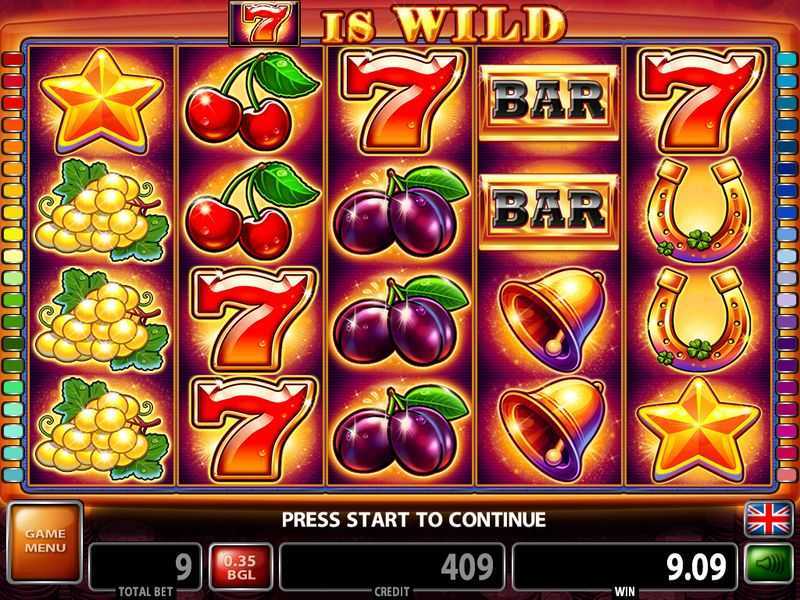Select the 0.35 BGL denomination button
This screenshot has width=800, height=600.
pyautogui.click(x=240, y=567)
